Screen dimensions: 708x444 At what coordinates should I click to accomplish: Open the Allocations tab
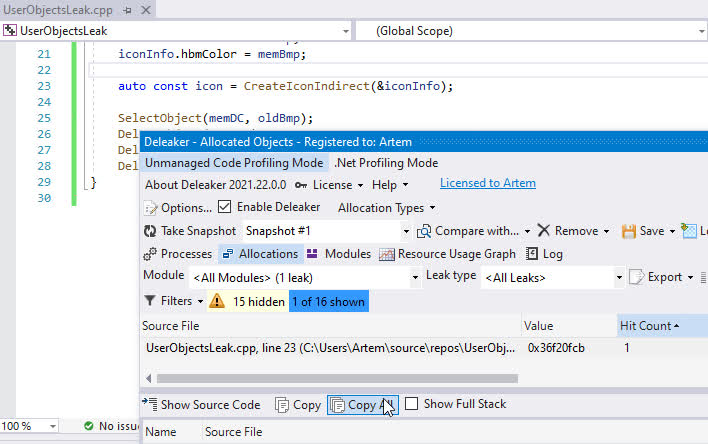point(261,254)
